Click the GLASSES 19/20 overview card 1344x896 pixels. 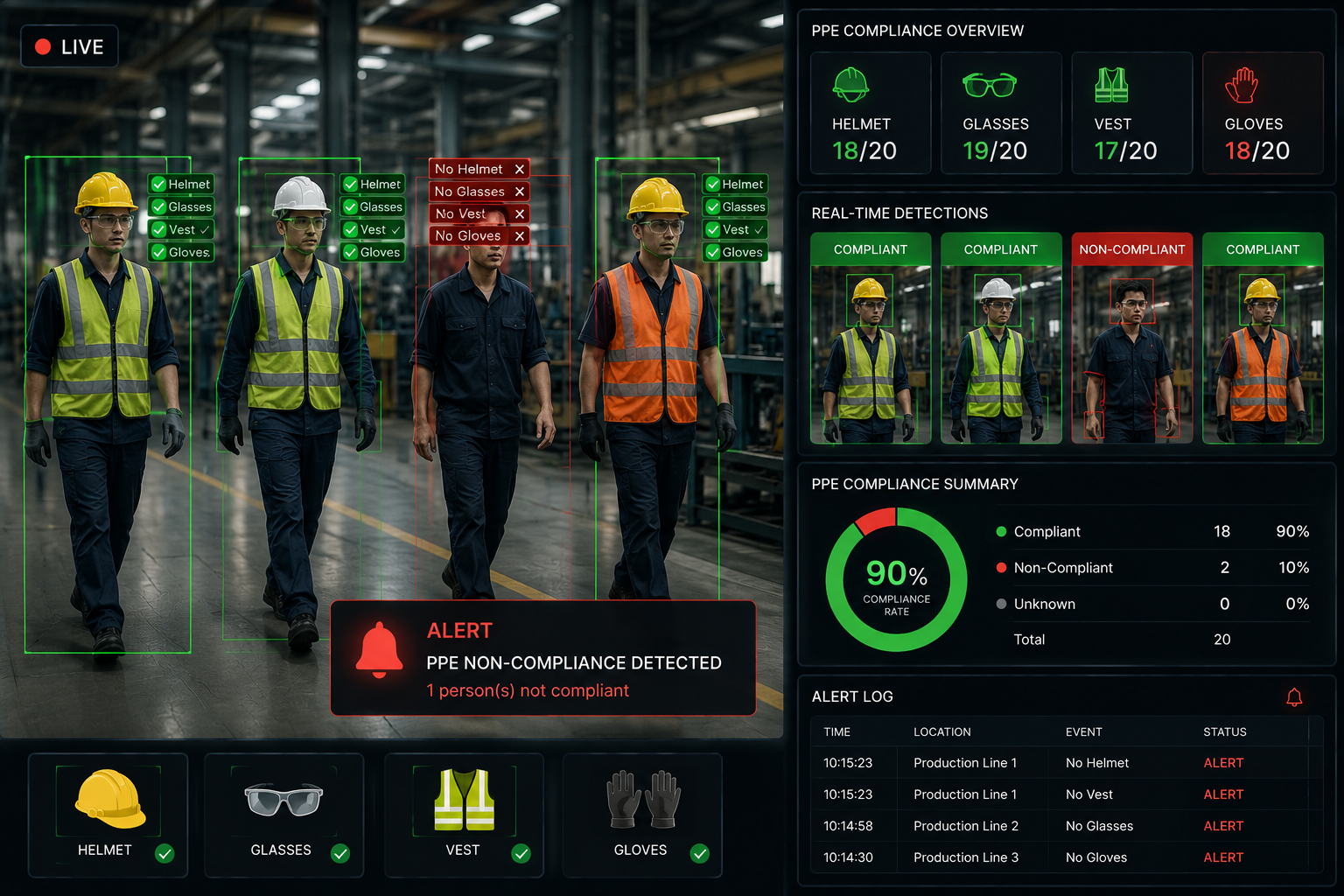(1001, 113)
